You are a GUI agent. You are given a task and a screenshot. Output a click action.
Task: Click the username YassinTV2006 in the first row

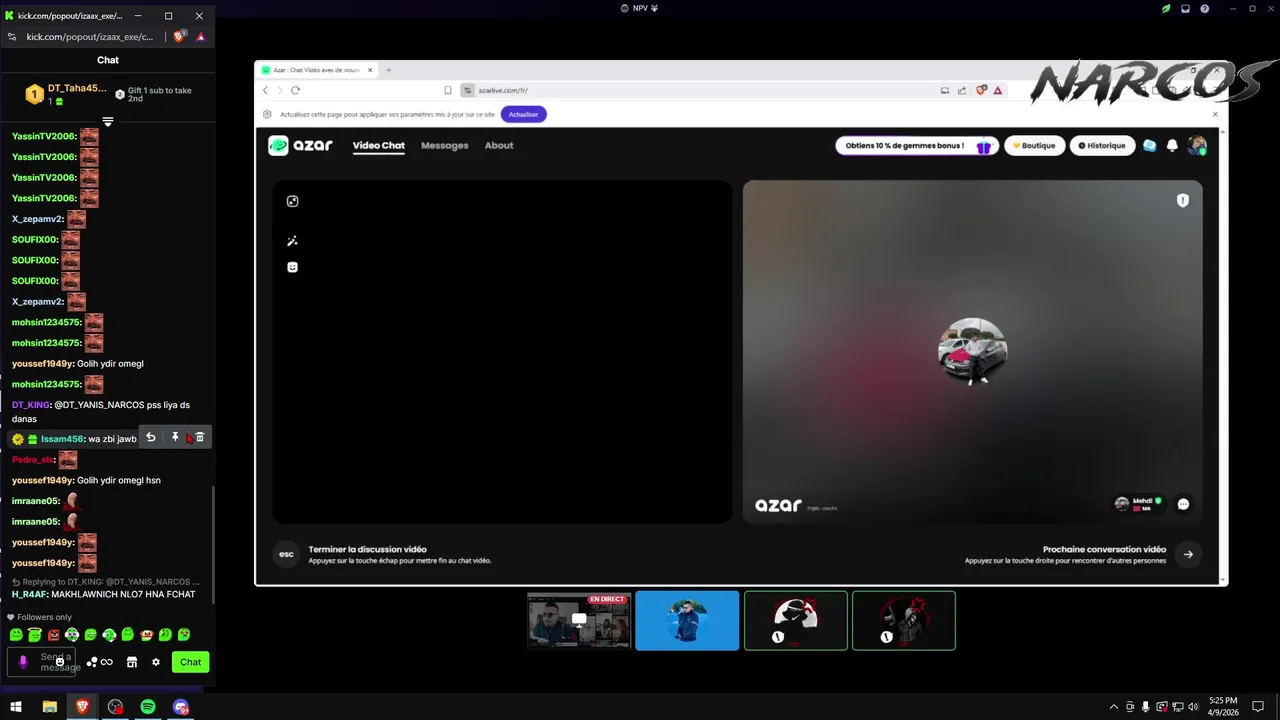click(44, 136)
